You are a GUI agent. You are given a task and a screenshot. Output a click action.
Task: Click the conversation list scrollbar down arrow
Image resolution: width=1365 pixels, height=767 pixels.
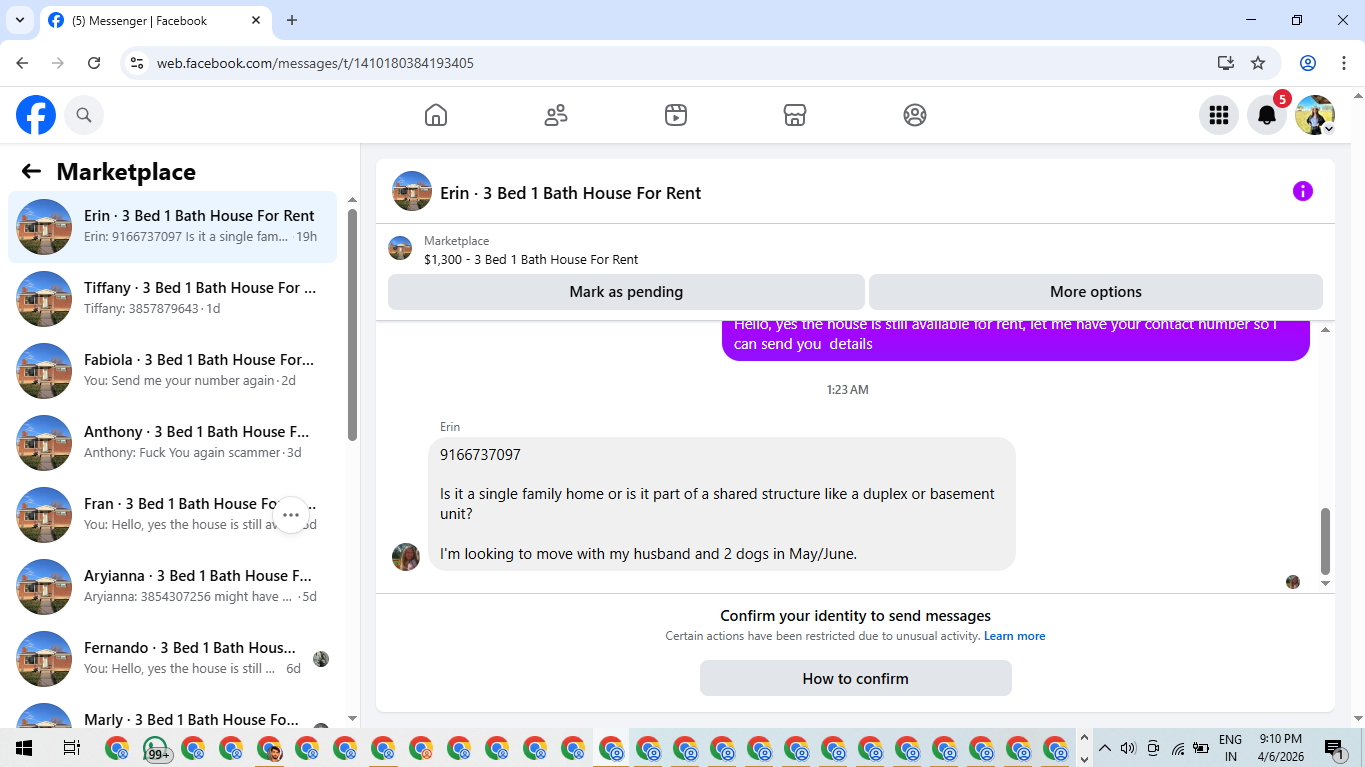(352, 718)
